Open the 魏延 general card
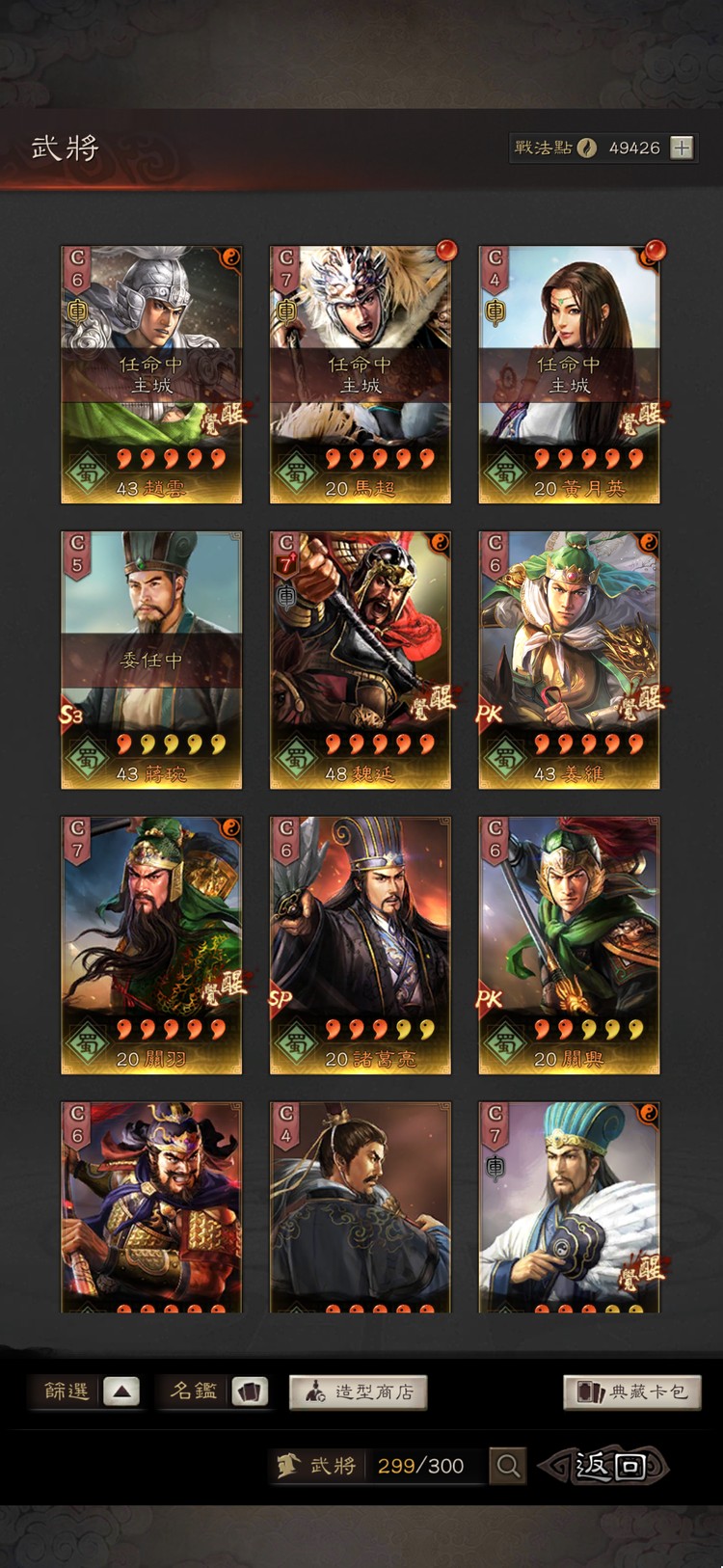Viewport: 723px width, 1568px height. pos(360,660)
